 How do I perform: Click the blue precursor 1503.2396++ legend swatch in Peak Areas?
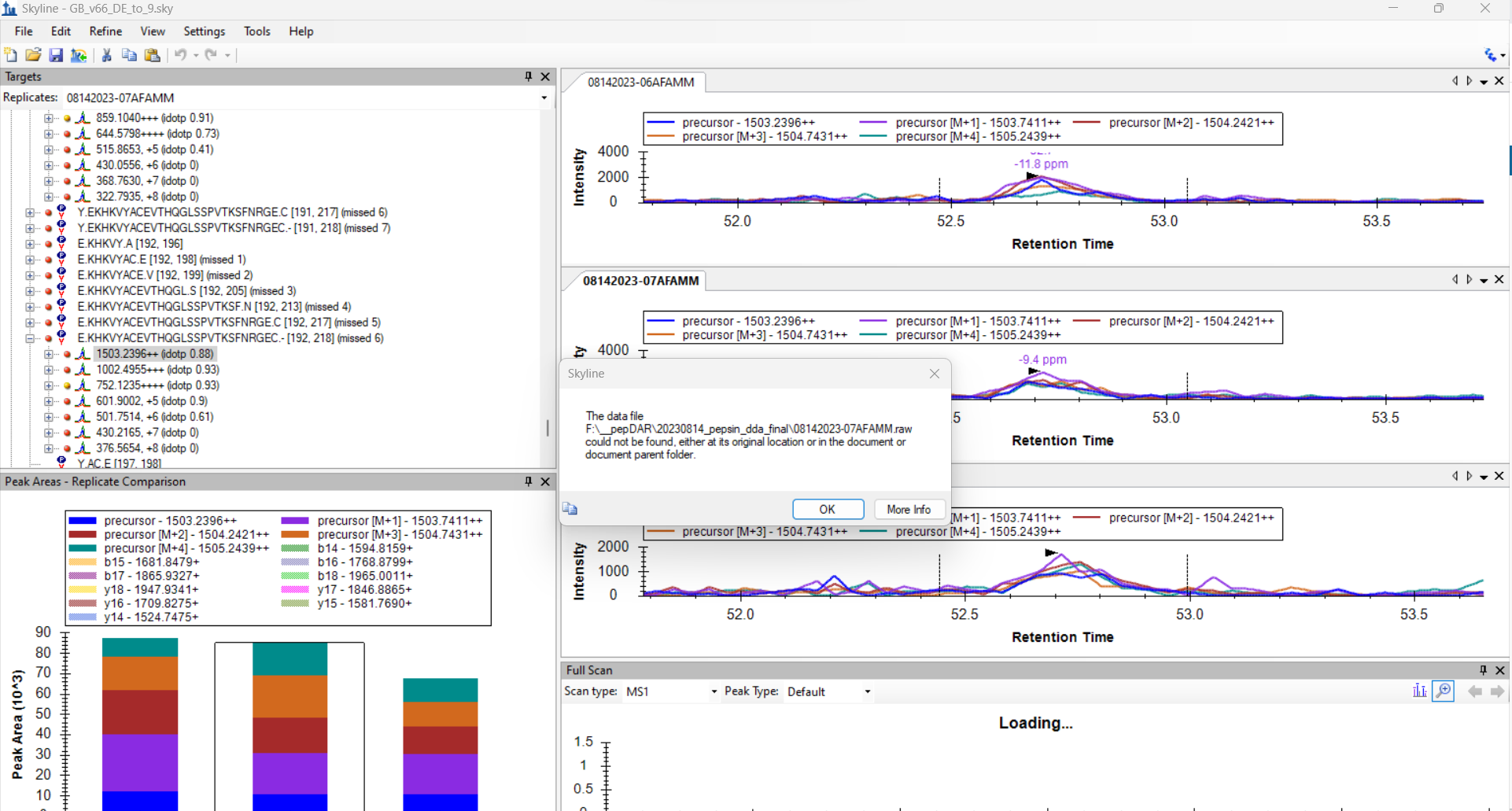pyautogui.click(x=83, y=521)
